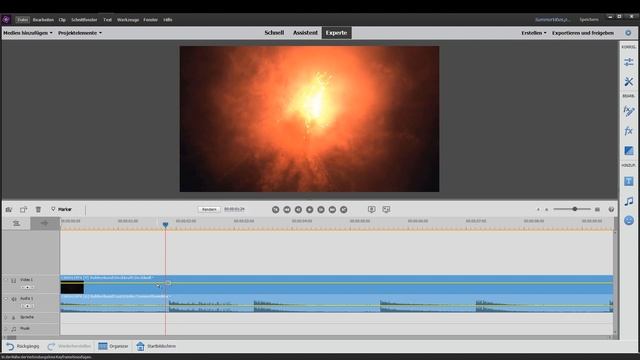The width and height of the screenshot is (640, 360).
Task: Open the Tools panel scissors-wrench icon
Action: click(x=629, y=82)
